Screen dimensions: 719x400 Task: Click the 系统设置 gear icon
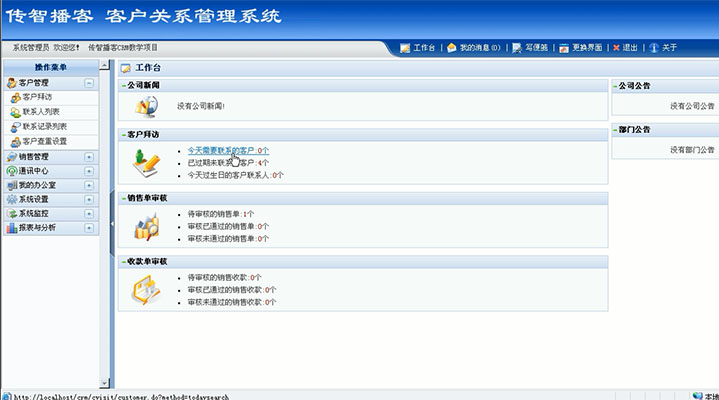[x=11, y=200]
